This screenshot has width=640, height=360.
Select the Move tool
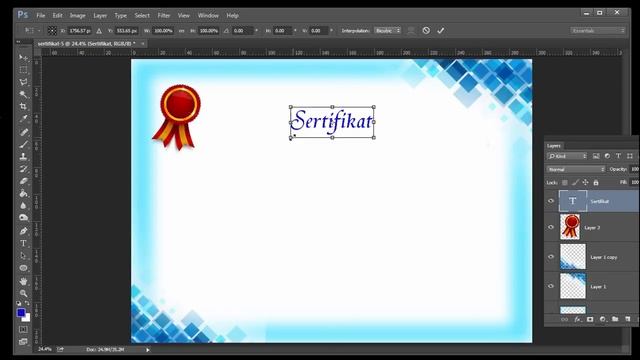pos(23,58)
